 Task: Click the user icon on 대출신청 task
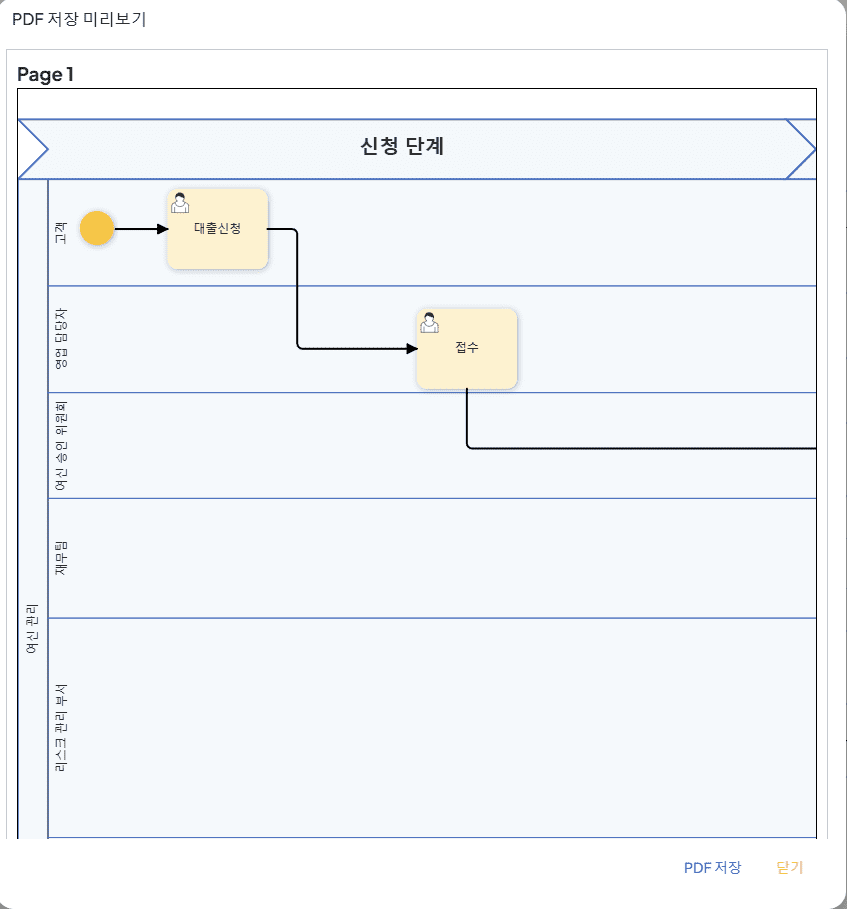tap(180, 203)
